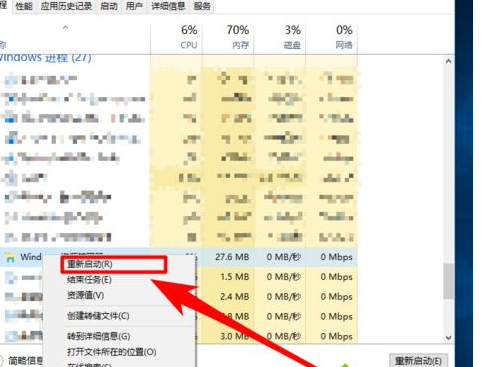
Task: Switch to the 性能 tab
Action: 24,6
